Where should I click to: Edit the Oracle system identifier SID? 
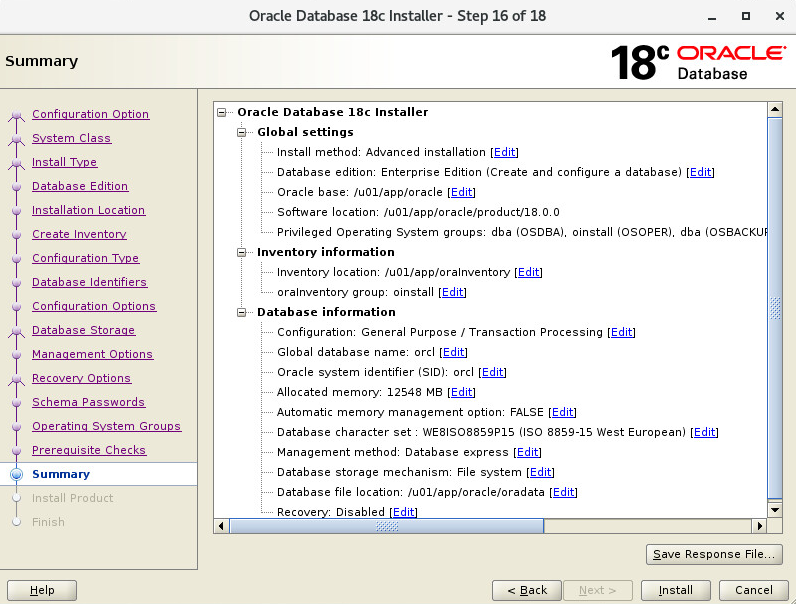pos(492,372)
